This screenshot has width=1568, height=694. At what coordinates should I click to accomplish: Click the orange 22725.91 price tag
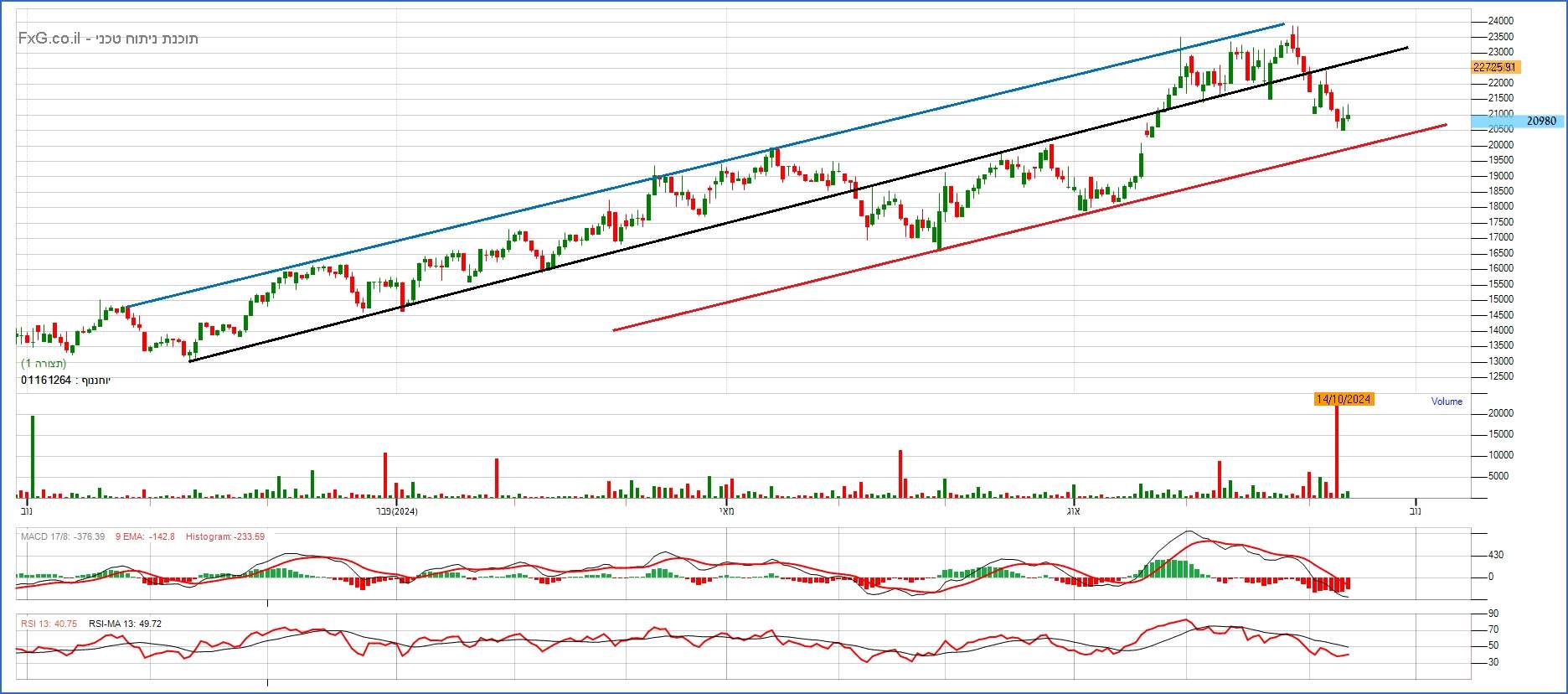tap(1494, 67)
